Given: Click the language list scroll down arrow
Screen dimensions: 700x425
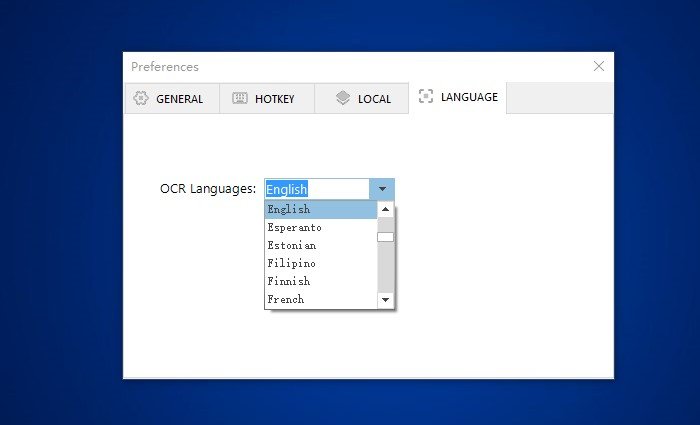Looking at the screenshot, I should [385, 300].
